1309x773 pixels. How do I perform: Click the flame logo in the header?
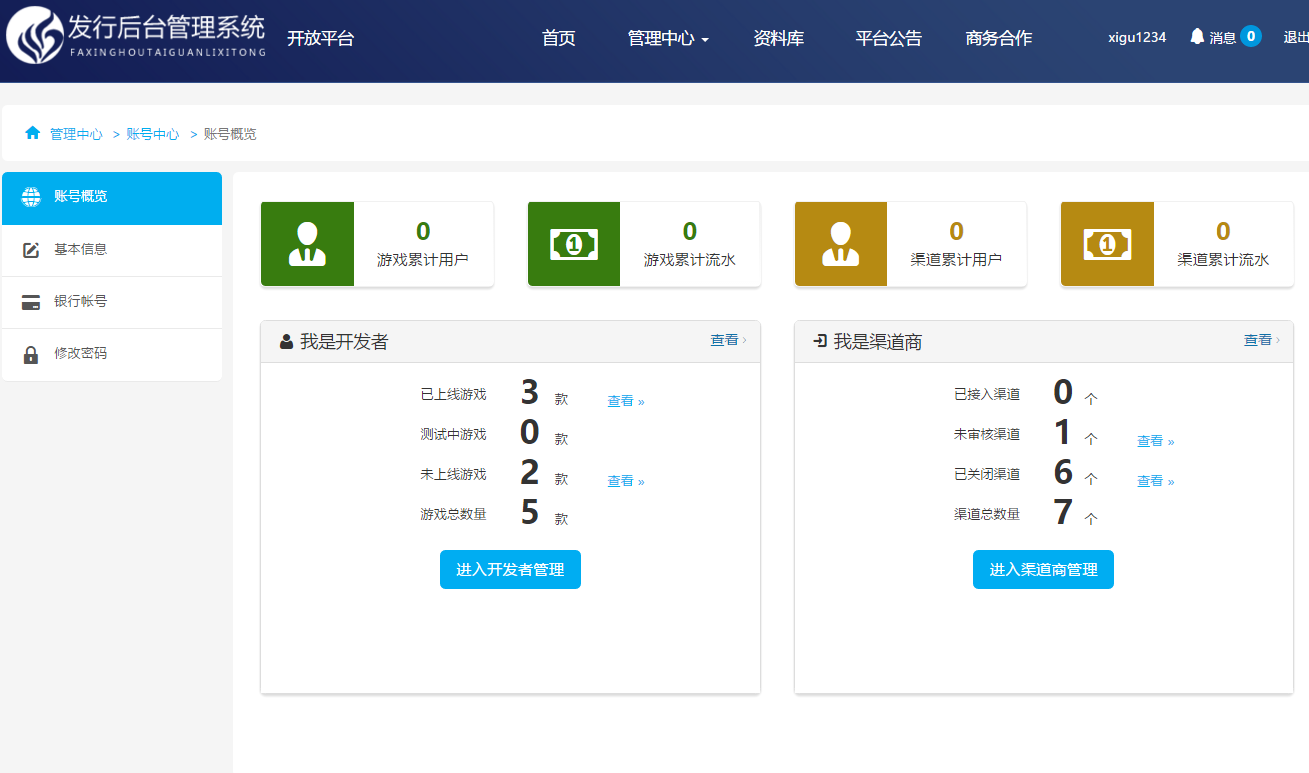click(x=34, y=36)
